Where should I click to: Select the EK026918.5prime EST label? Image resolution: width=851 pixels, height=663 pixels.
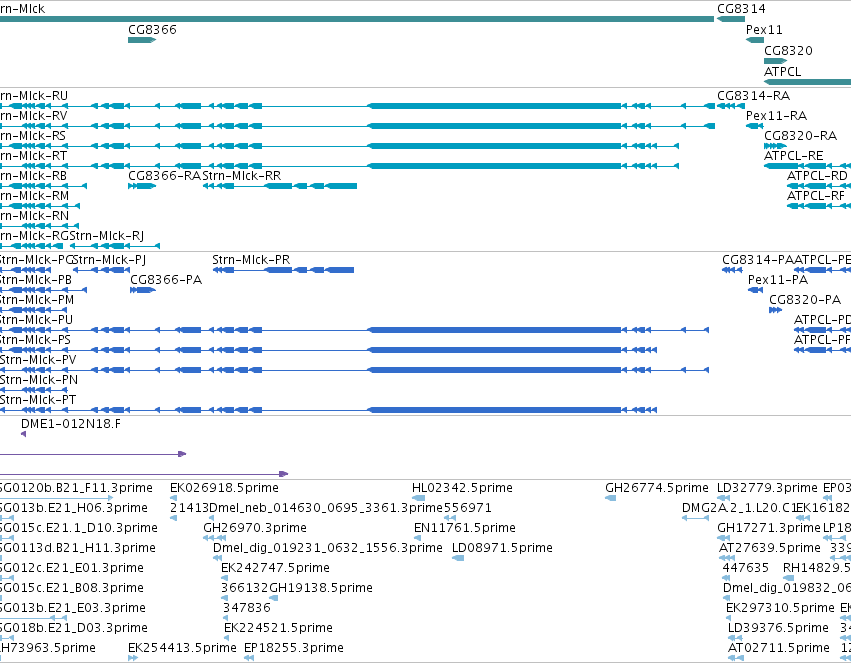coord(224,488)
